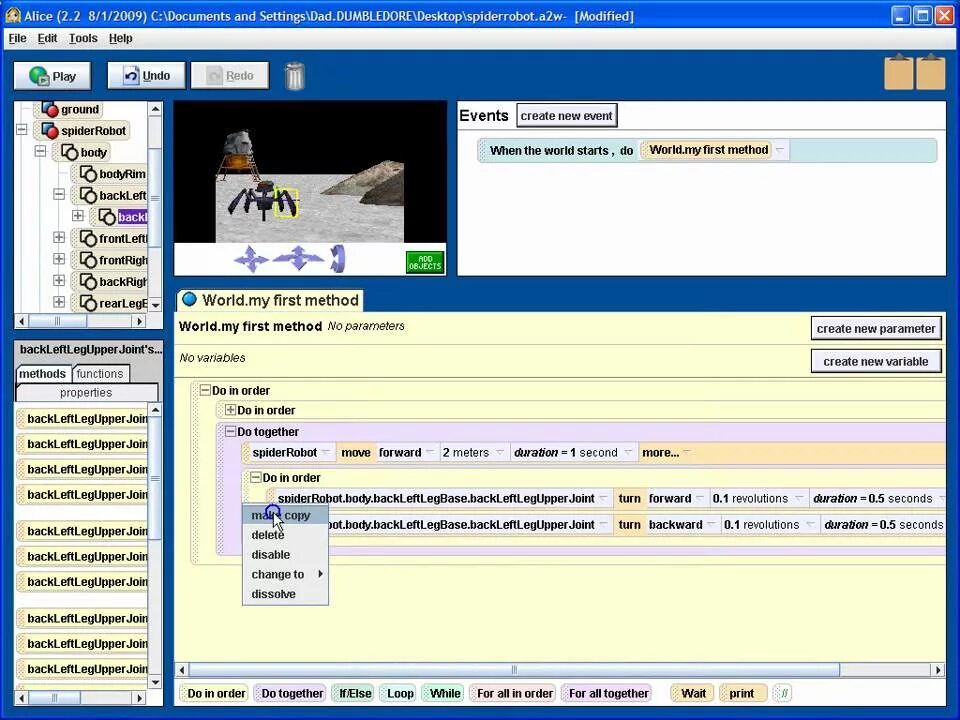Click create new parameter button

pyautogui.click(x=876, y=329)
